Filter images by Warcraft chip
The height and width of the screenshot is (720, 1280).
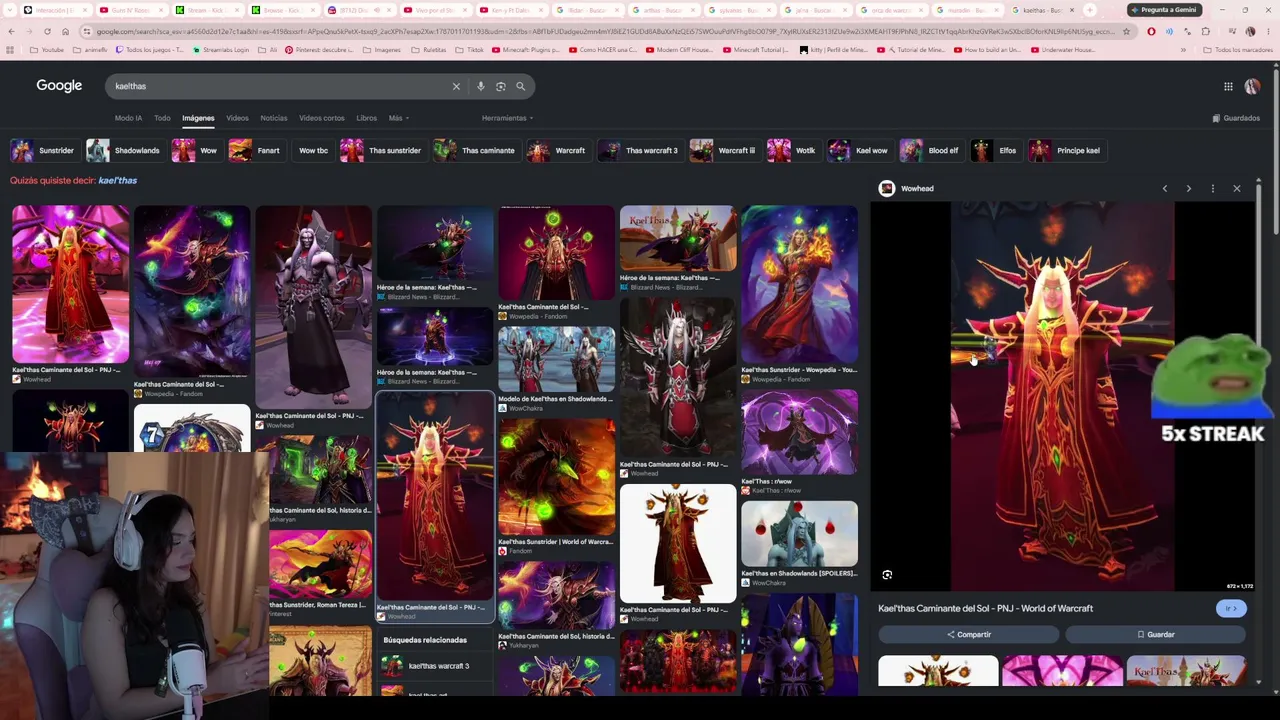point(557,150)
